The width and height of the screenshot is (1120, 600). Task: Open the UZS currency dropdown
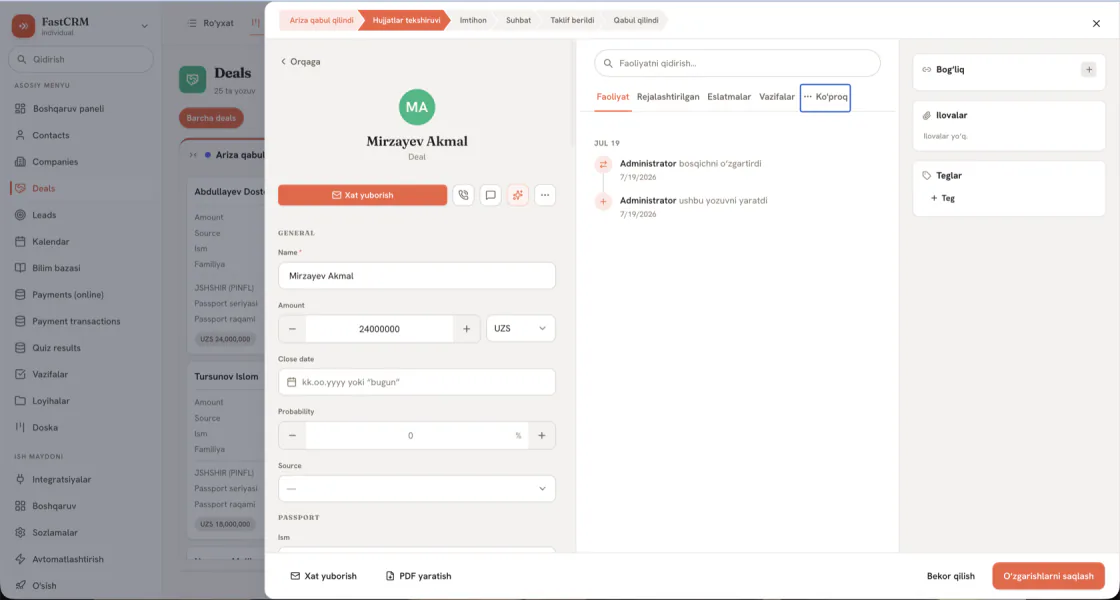point(520,329)
